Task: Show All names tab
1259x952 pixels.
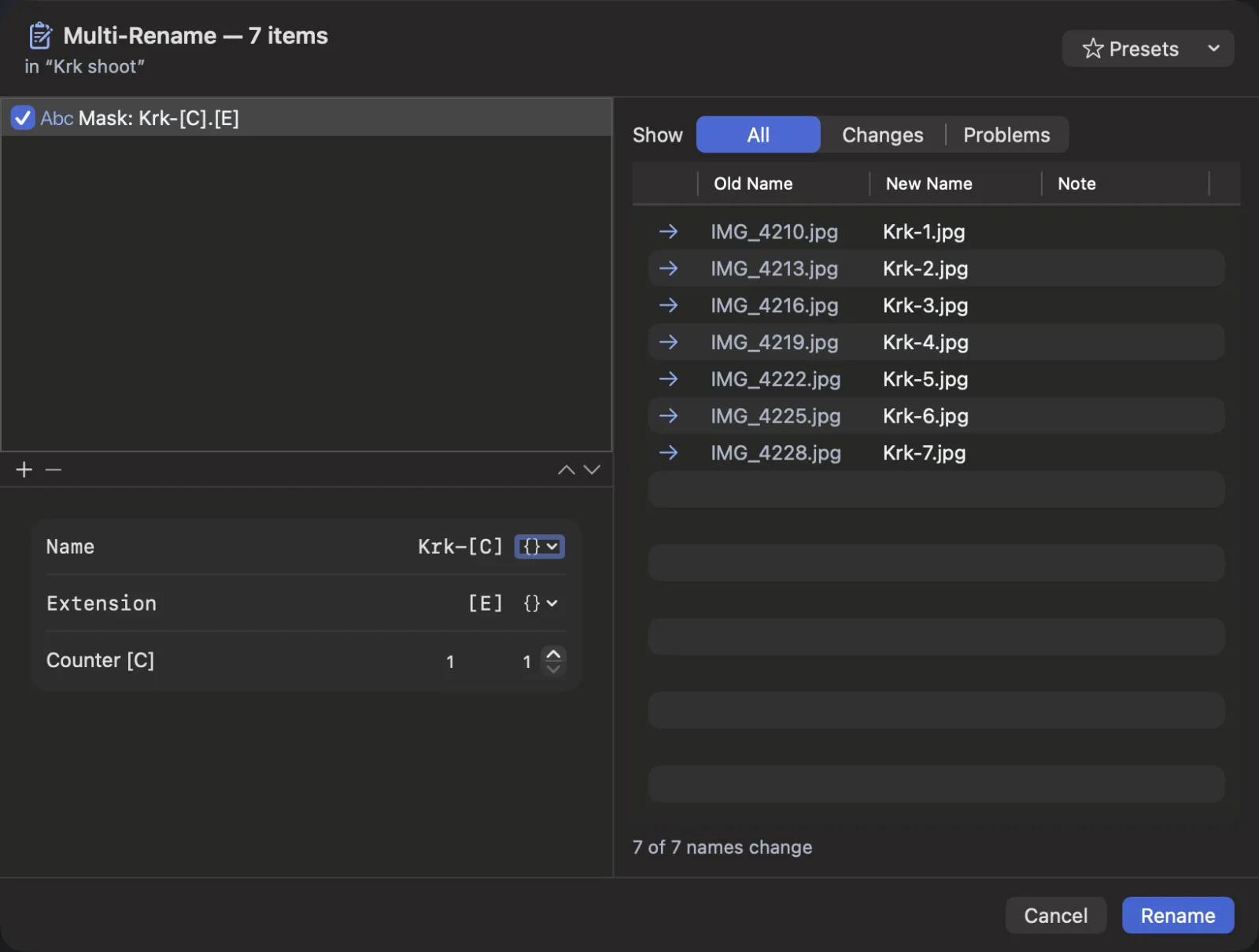Action: 759,135
